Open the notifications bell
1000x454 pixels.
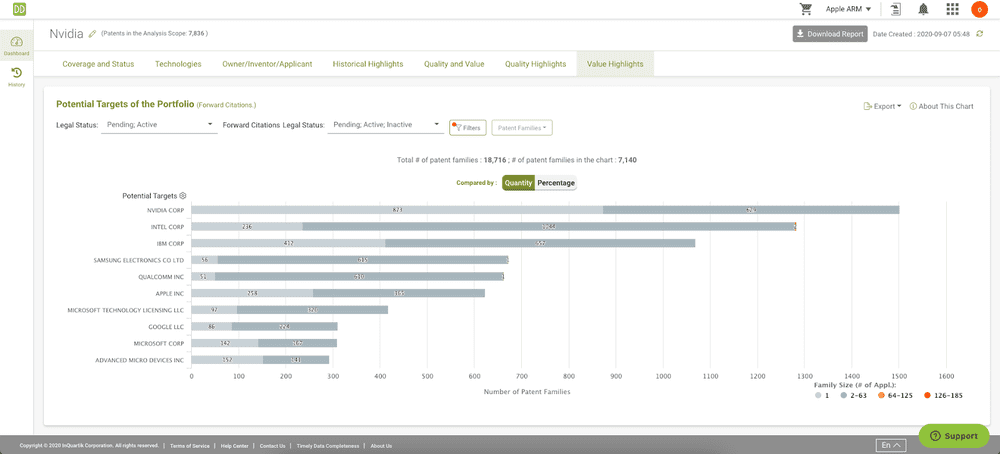(x=923, y=9)
